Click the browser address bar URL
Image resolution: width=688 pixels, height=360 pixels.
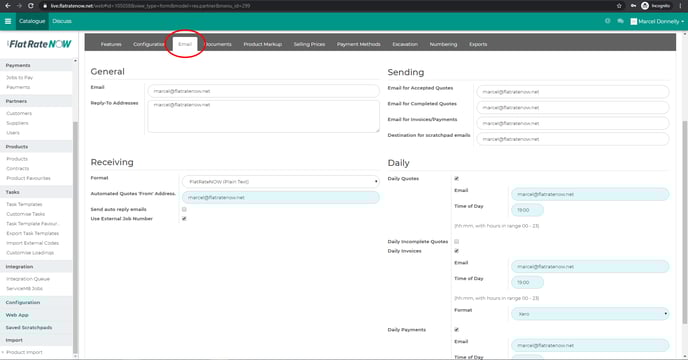[x=150, y=6]
